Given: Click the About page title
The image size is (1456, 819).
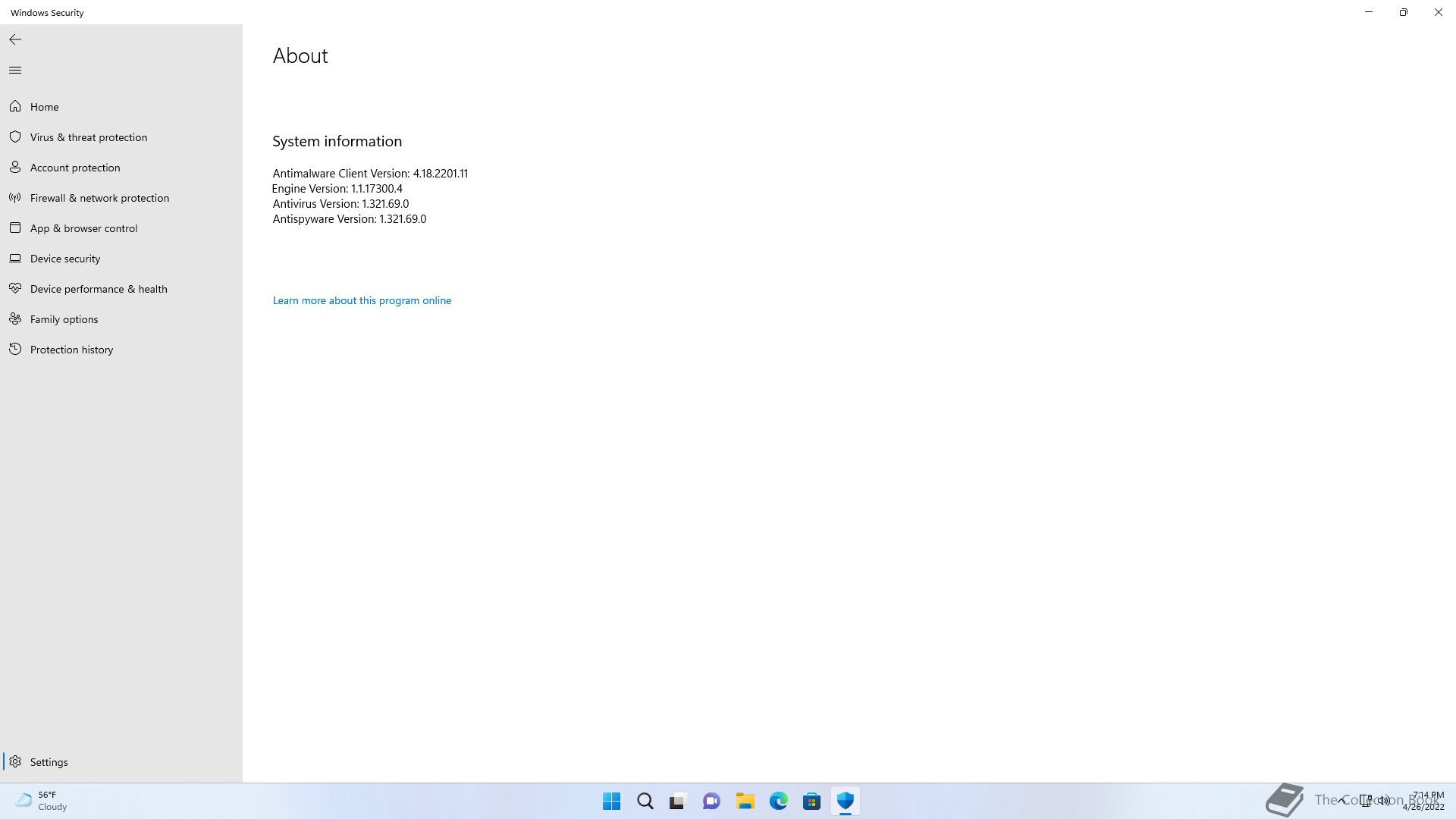Looking at the screenshot, I should click(x=300, y=56).
